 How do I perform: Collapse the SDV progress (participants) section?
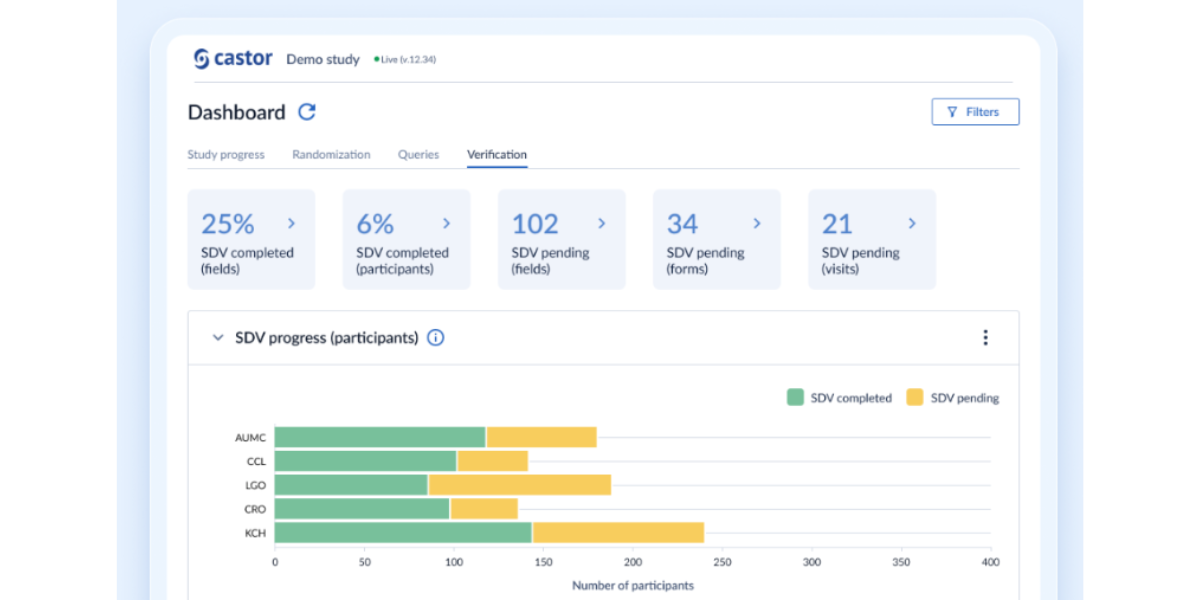(x=217, y=338)
